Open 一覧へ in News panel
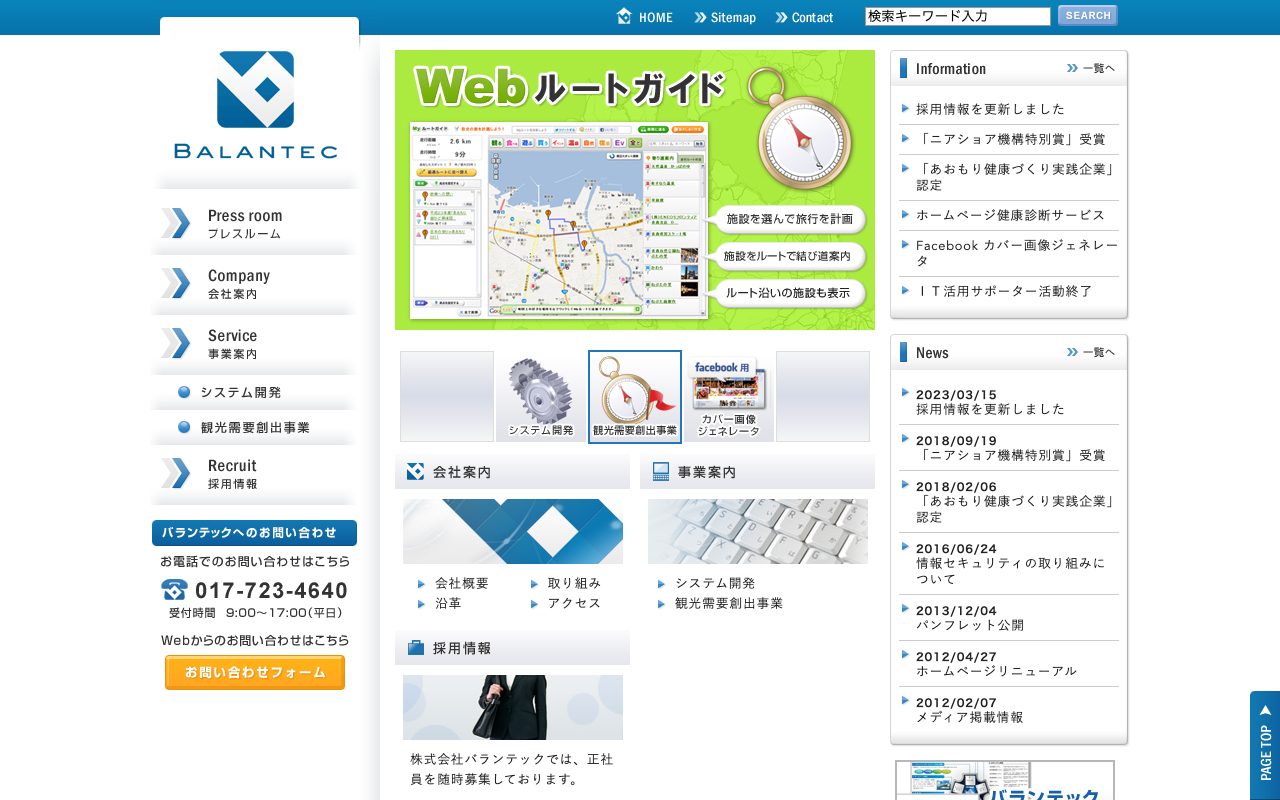The image size is (1280, 800). [x=1091, y=352]
